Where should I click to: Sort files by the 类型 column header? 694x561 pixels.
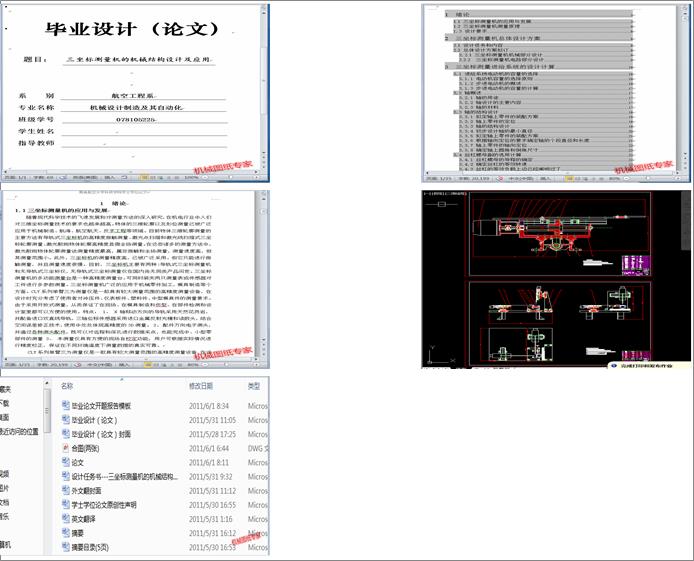[254, 386]
